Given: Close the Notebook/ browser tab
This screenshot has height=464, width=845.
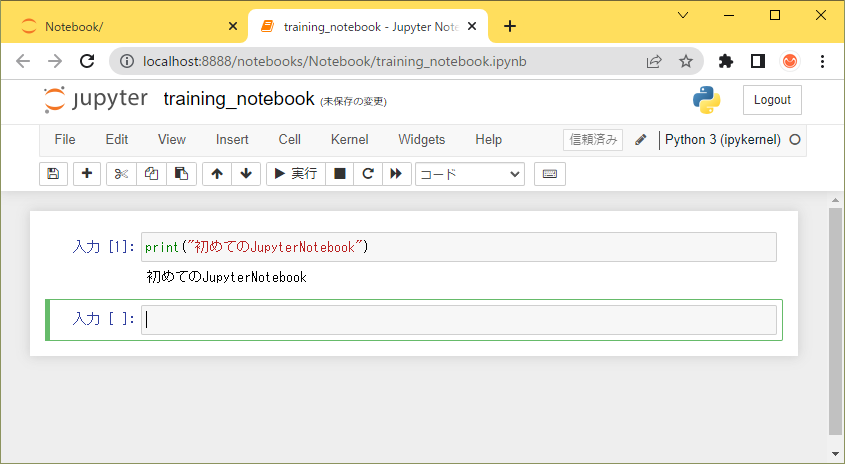Looking at the screenshot, I should click(x=233, y=26).
